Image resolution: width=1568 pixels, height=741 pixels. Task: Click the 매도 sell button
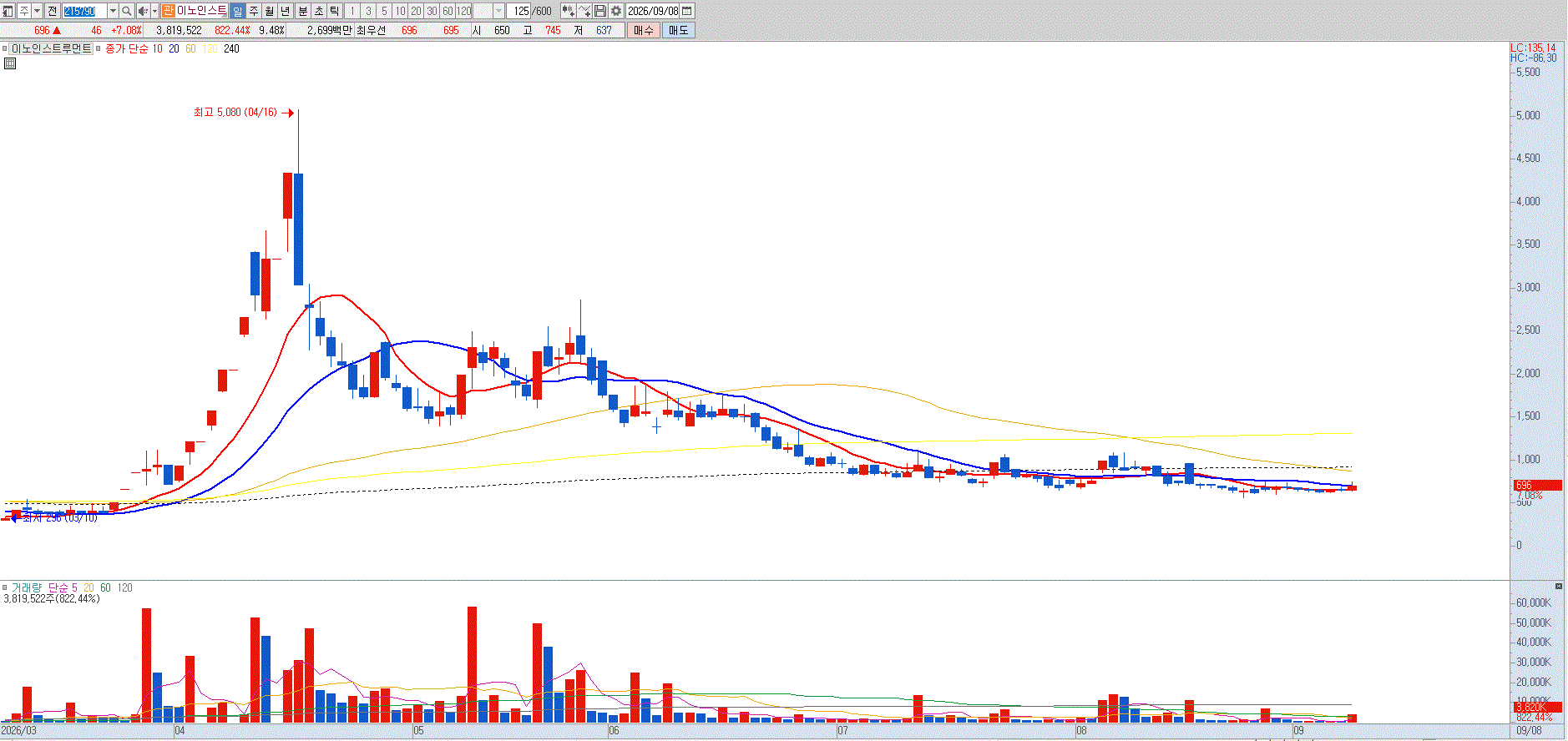click(x=679, y=30)
